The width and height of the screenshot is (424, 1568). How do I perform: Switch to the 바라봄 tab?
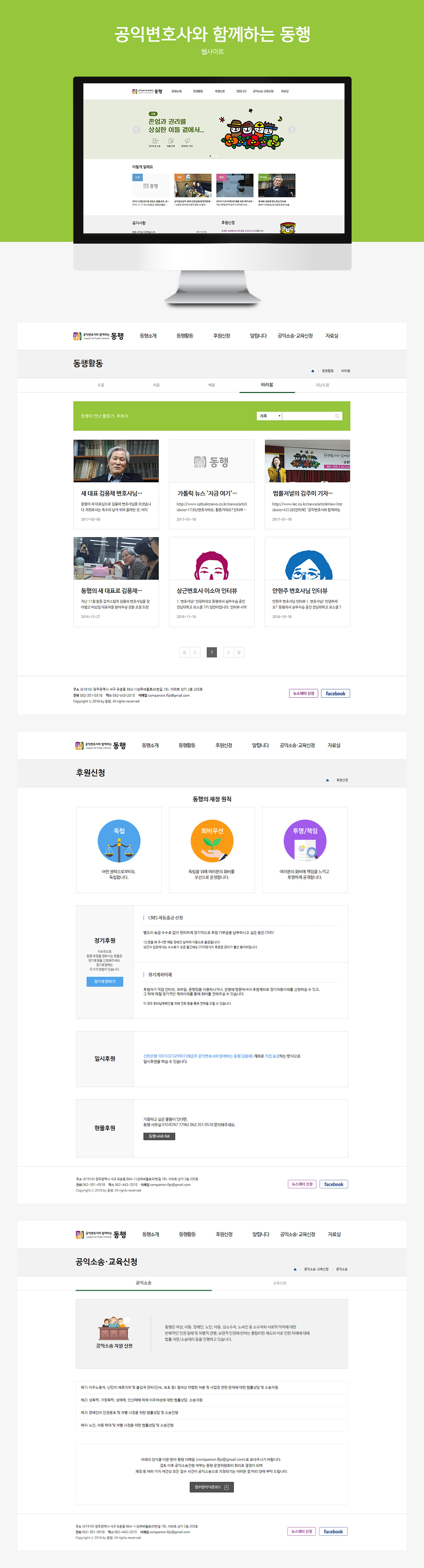pyautogui.click(x=267, y=385)
